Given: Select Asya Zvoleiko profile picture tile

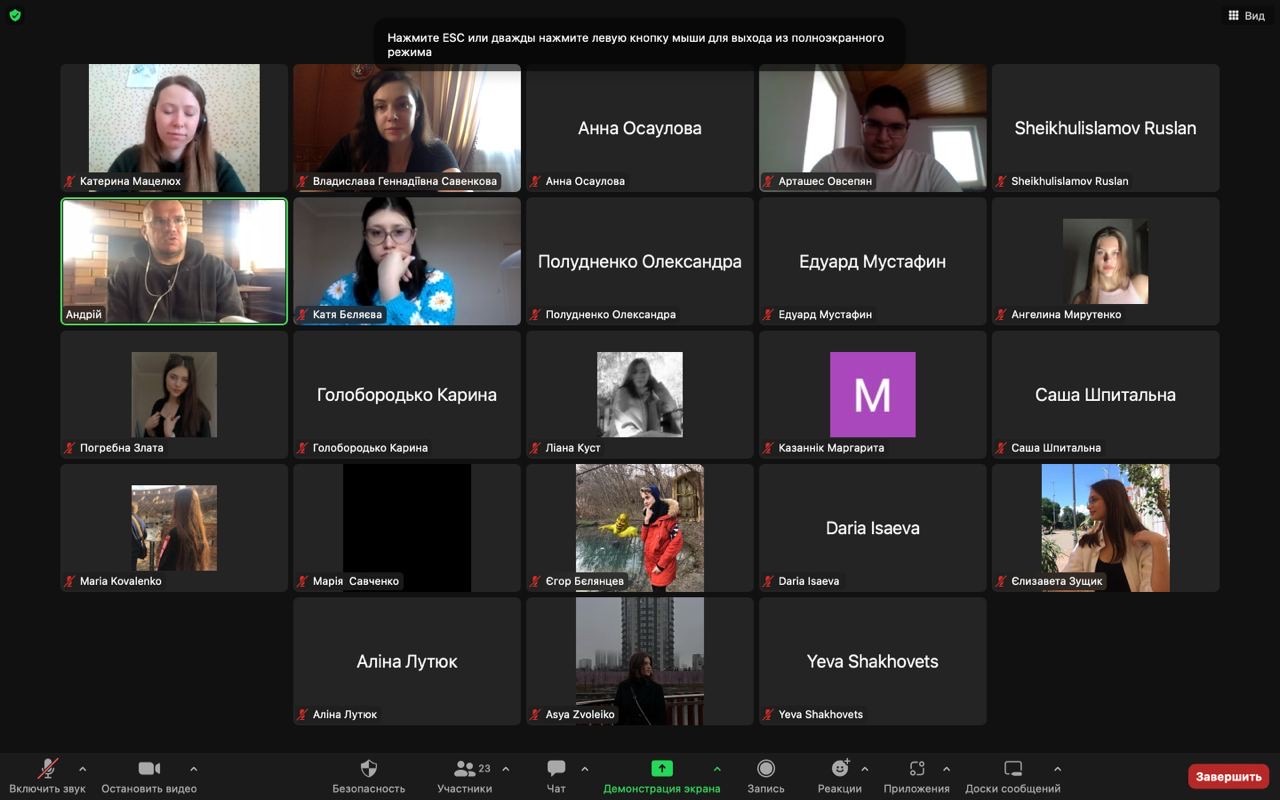Looking at the screenshot, I should click(640, 661).
